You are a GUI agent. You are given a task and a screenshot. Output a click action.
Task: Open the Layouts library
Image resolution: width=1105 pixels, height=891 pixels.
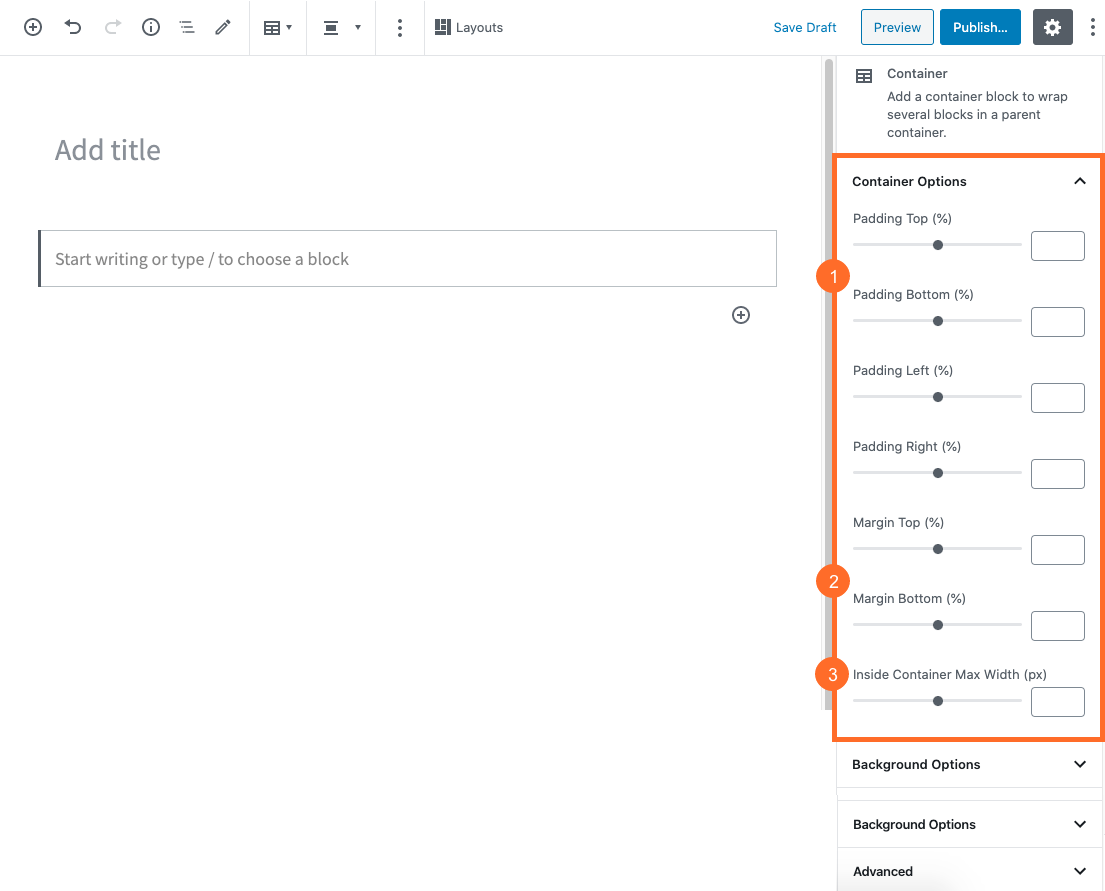pos(469,28)
